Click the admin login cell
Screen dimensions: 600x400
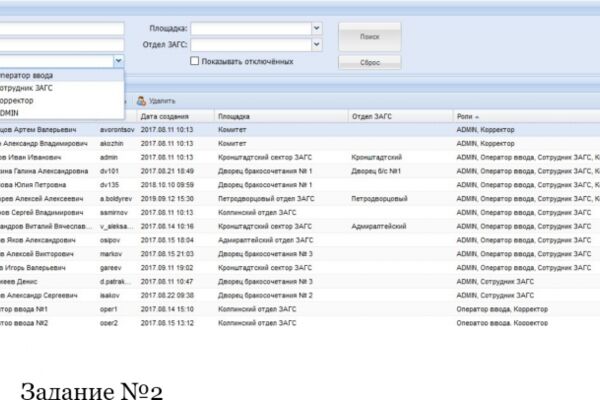click(x=109, y=157)
